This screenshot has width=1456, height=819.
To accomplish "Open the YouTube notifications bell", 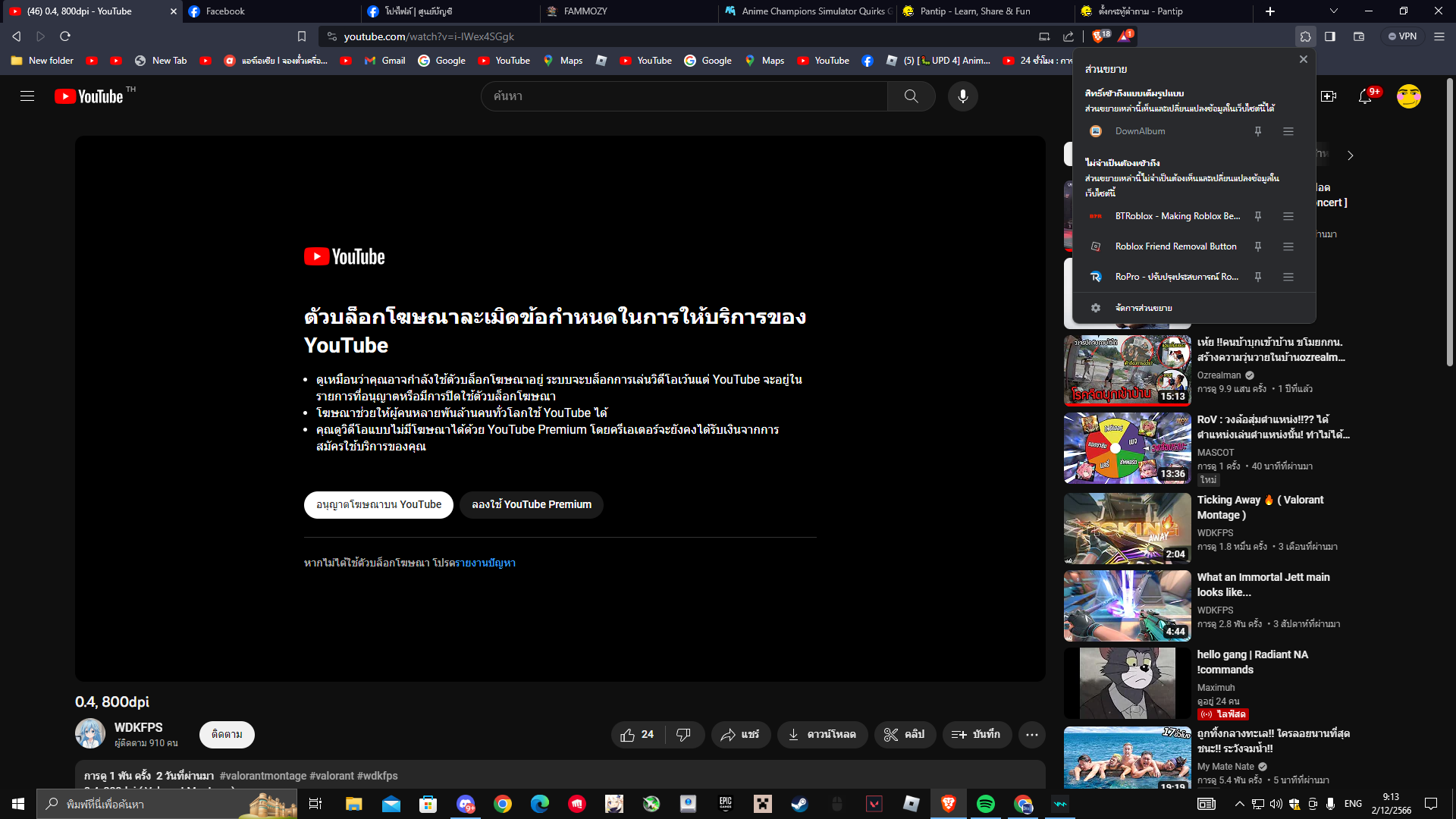I will pos(1365,96).
